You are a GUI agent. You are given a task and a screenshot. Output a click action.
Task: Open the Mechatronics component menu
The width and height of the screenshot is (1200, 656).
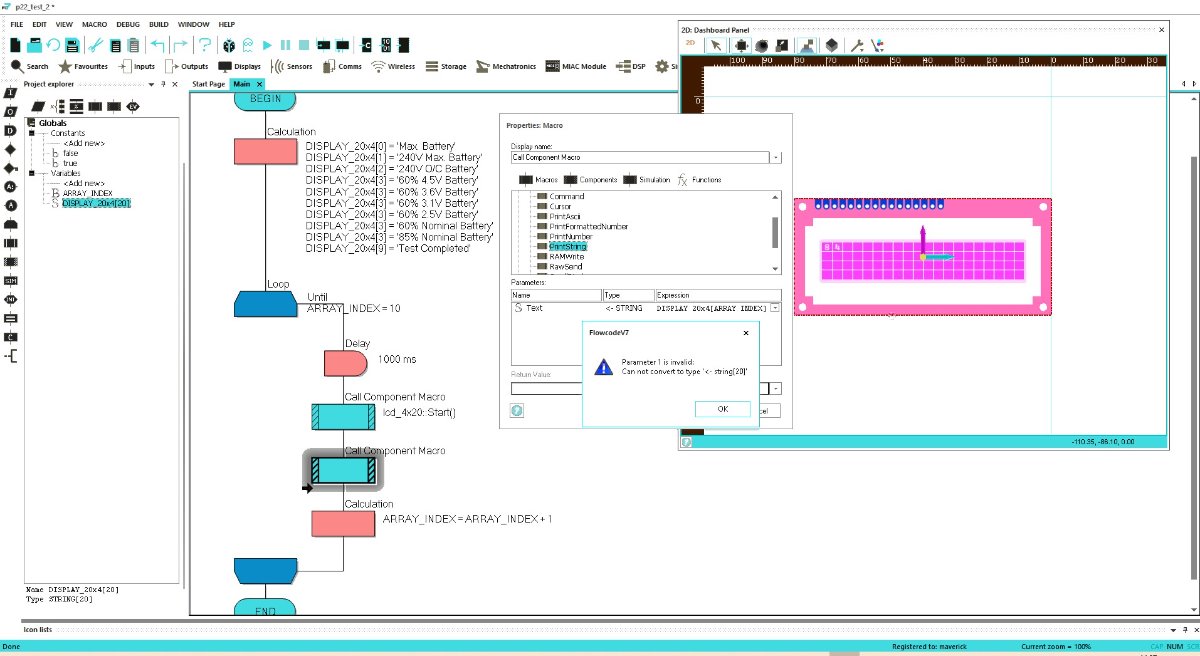pos(507,66)
